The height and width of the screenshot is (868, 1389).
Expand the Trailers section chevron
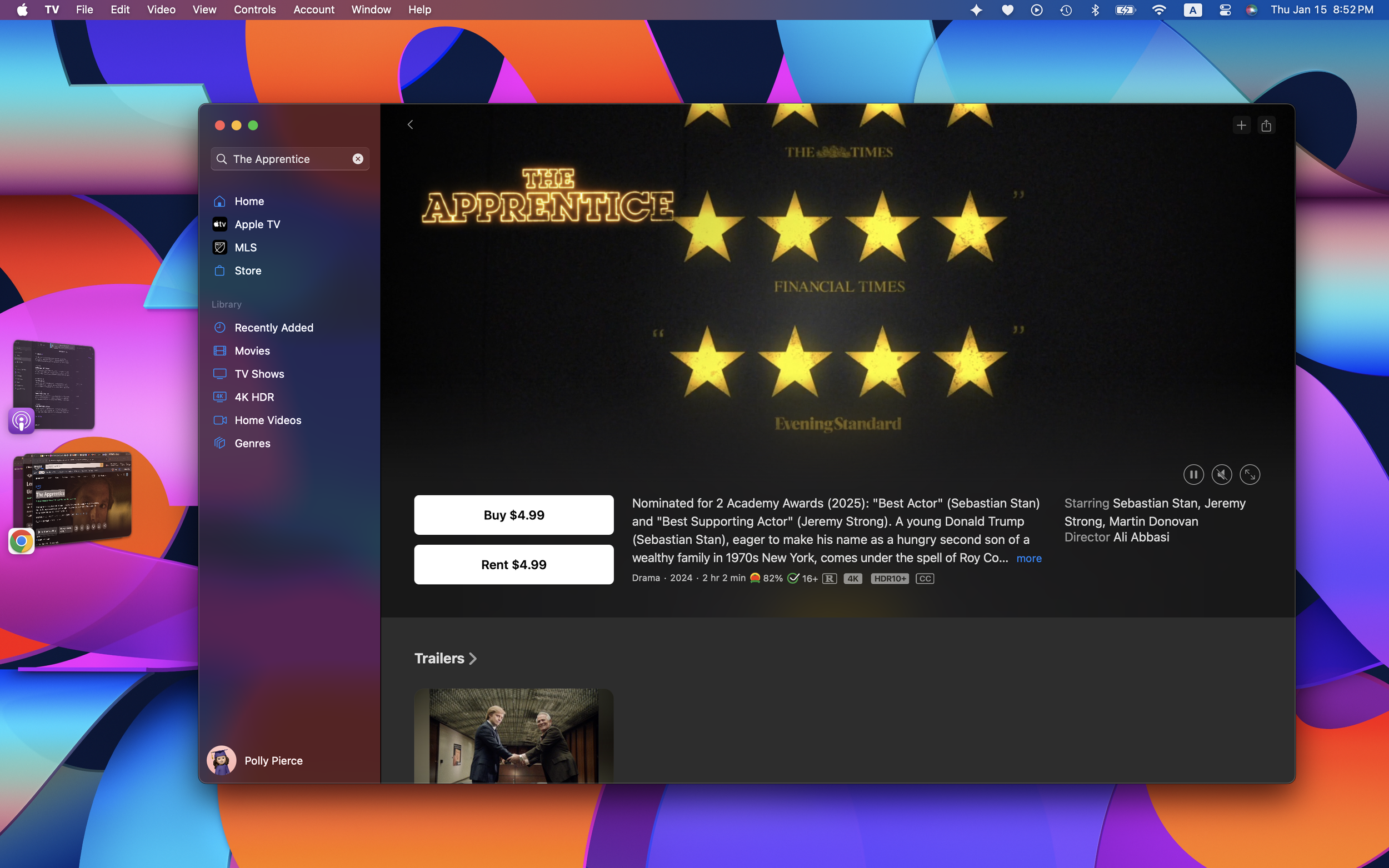click(x=473, y=659)
